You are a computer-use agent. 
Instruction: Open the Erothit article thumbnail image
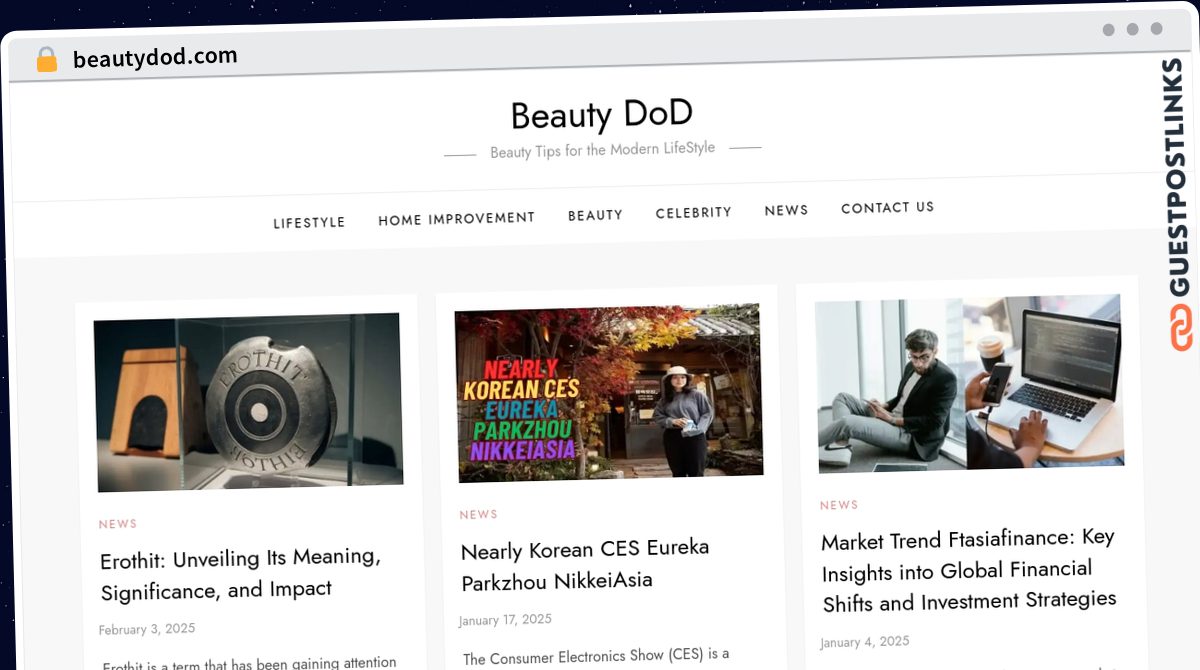coord(248,402)
